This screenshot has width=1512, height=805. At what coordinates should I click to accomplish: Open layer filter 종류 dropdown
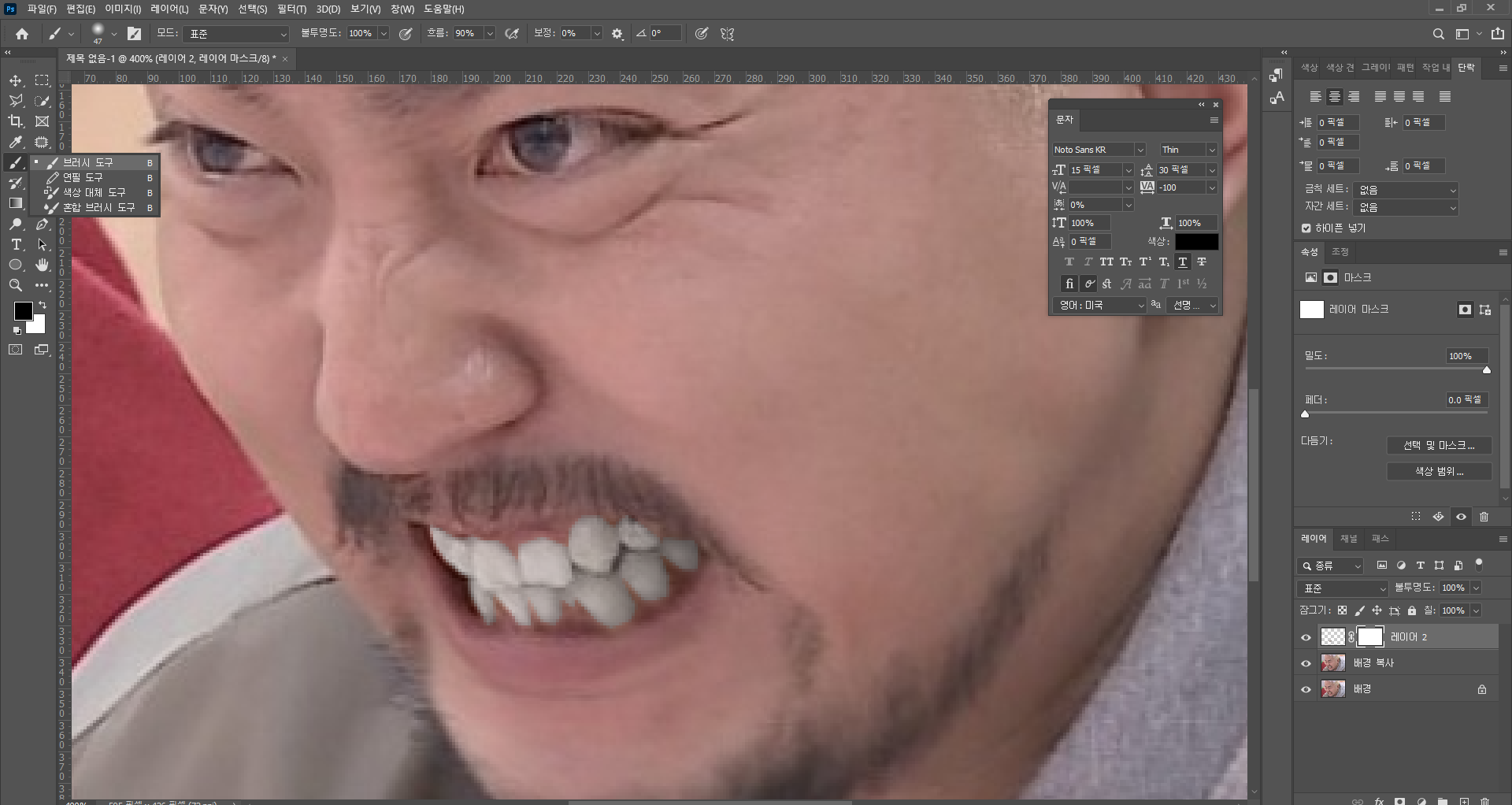click(x=1331, y=566)
